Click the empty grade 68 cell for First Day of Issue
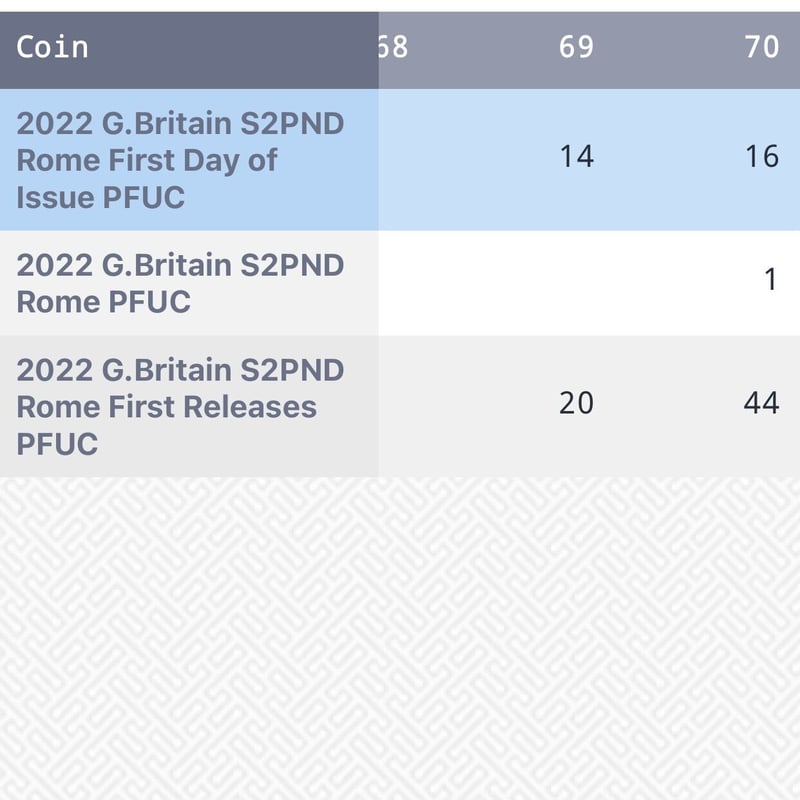 (x=420, y=156)
